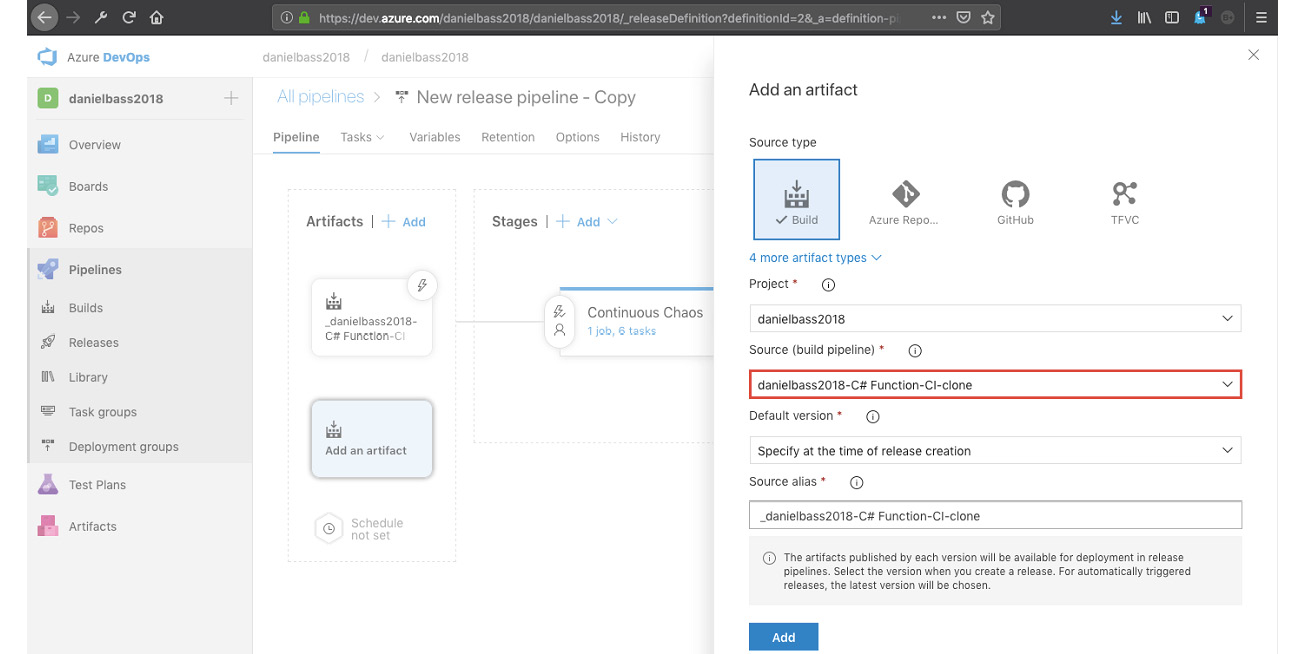
Task: Click the browser forward arrow
Action: 72,17
